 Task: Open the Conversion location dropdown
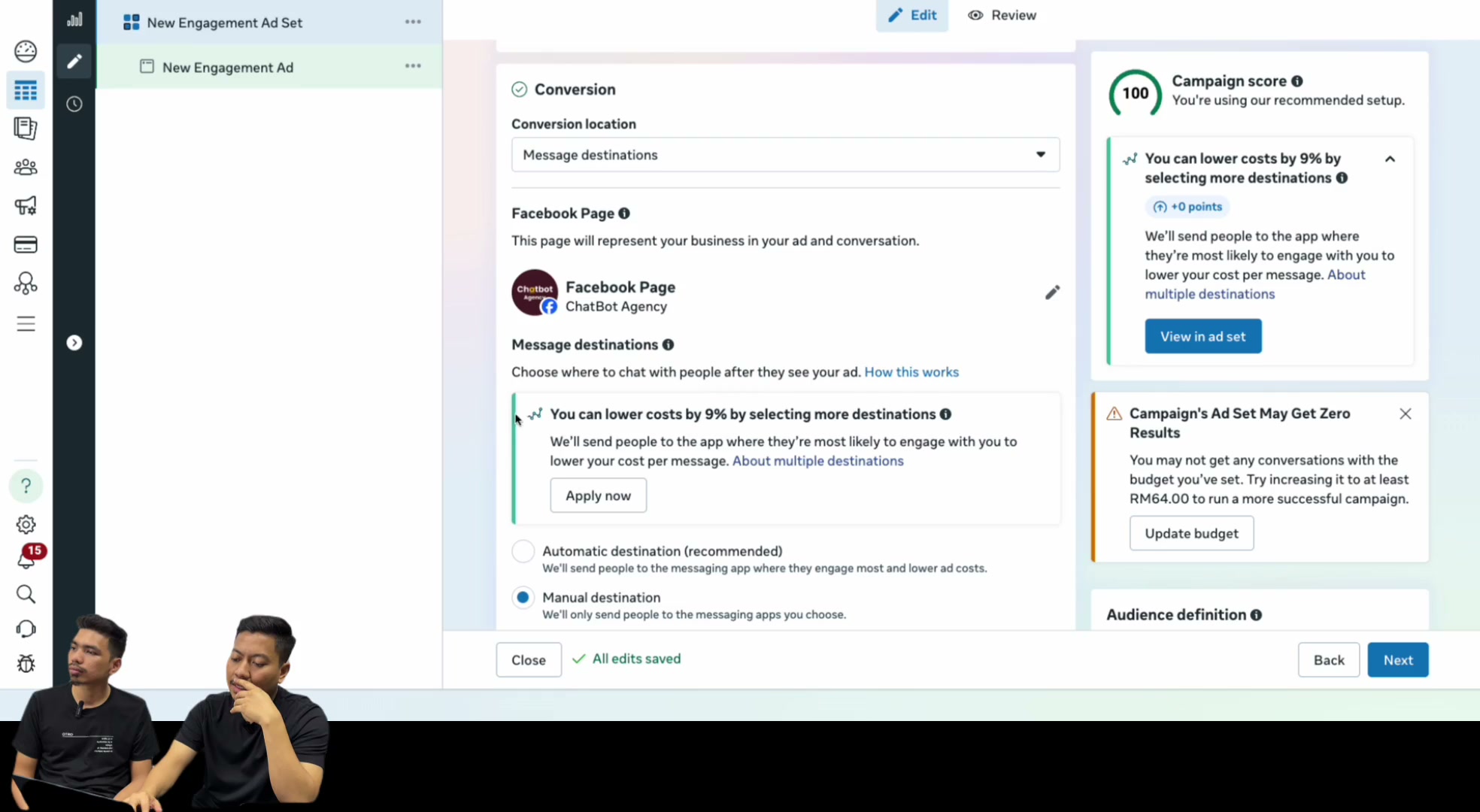(x=785, y=155)
